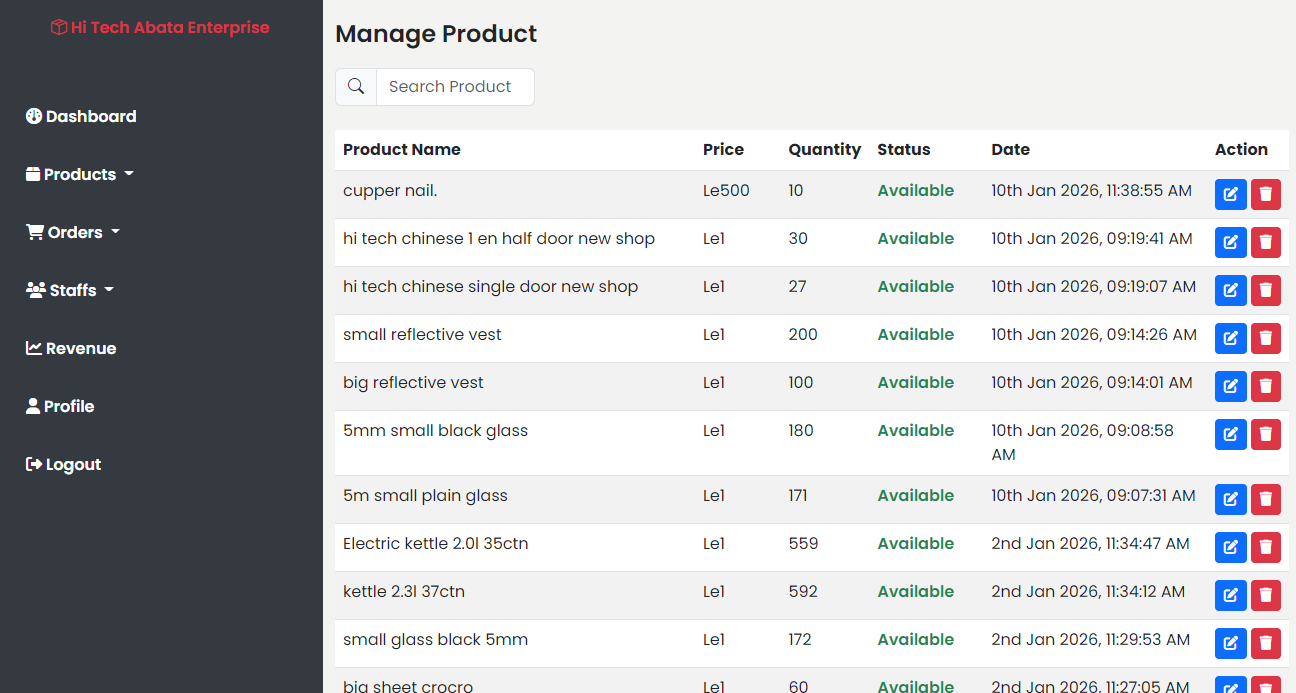Click the search magnifier icon
The height and width of the screenshot is (693, 1296).
(x=356, y=87)
